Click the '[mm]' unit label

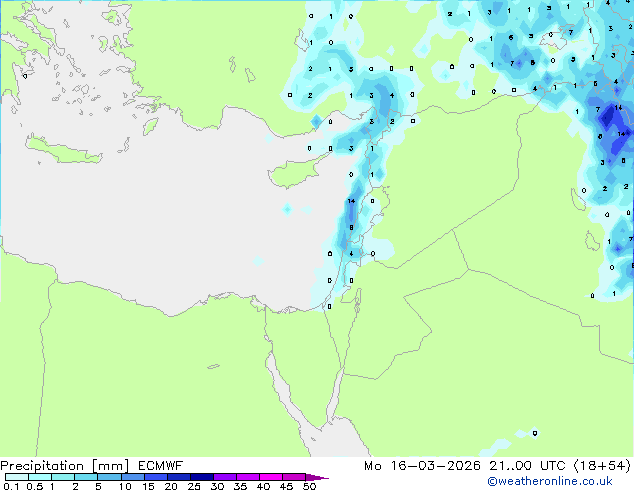pos(110,466)
